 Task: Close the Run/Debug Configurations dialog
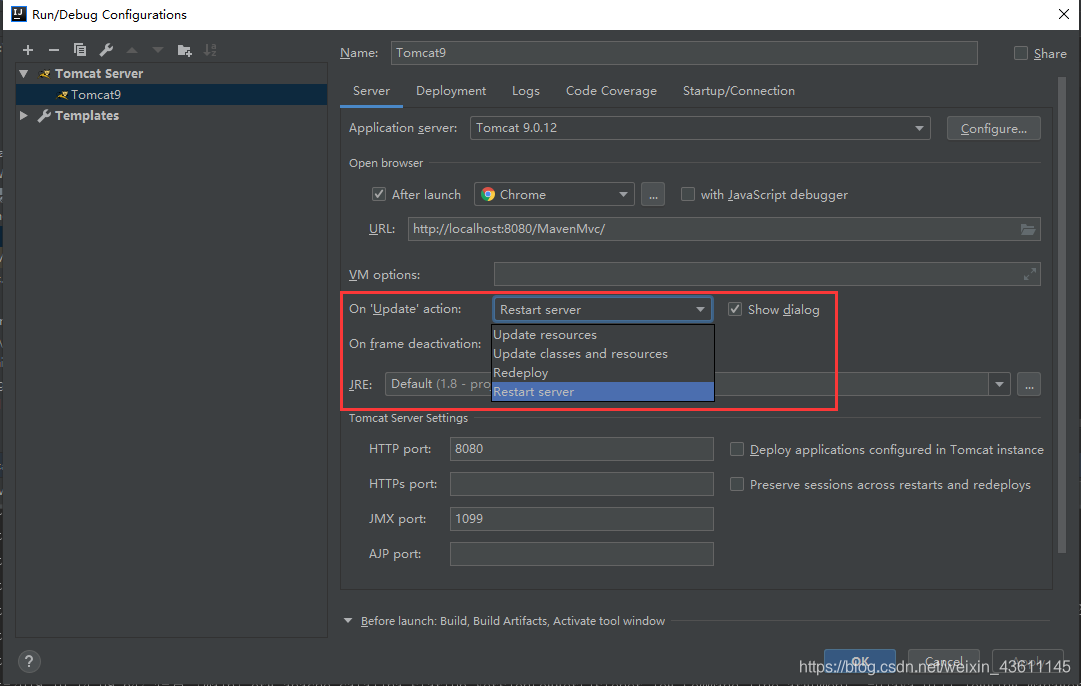[x=1063, y=14]
